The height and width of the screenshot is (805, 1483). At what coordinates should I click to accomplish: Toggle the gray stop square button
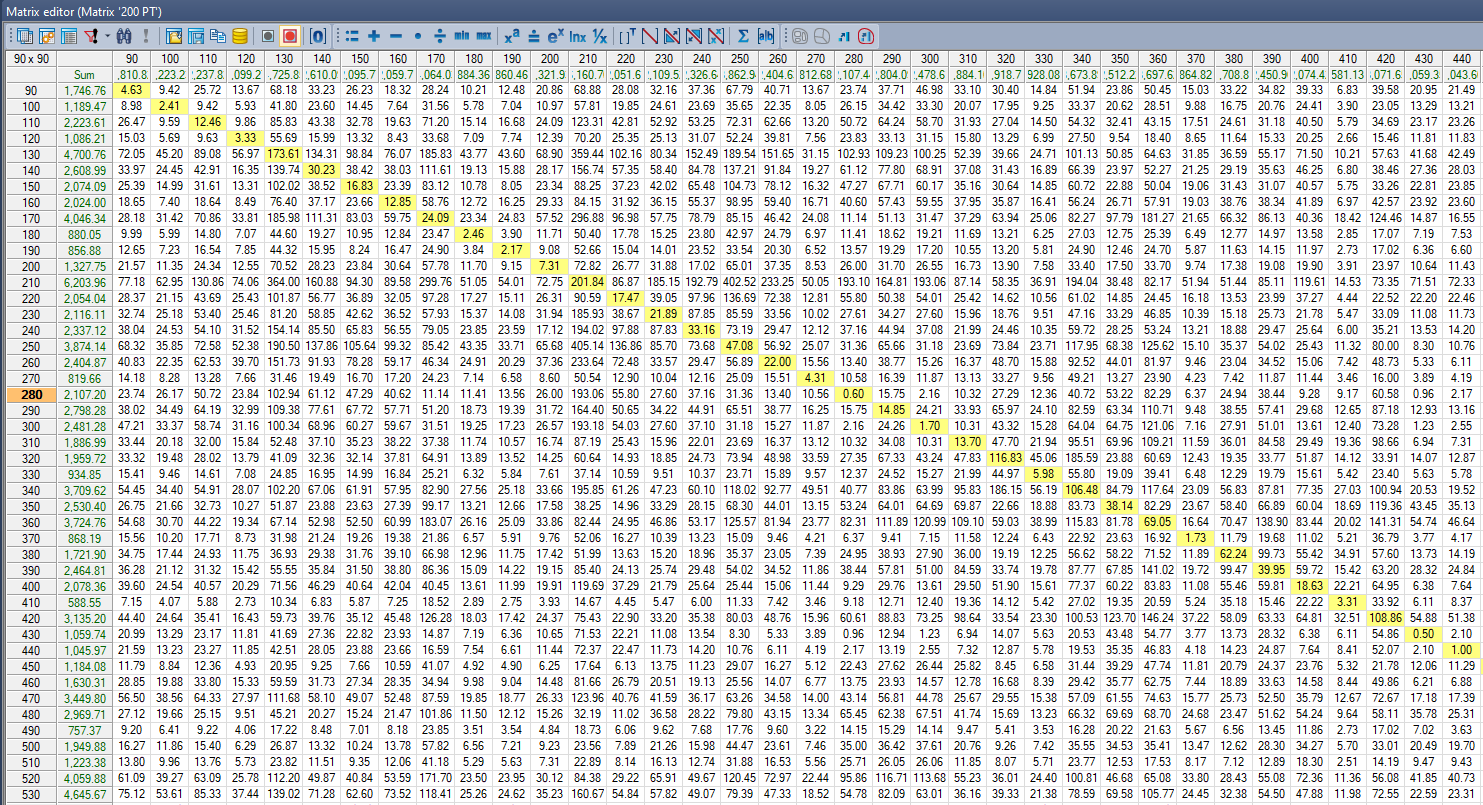tap(268, 36)
